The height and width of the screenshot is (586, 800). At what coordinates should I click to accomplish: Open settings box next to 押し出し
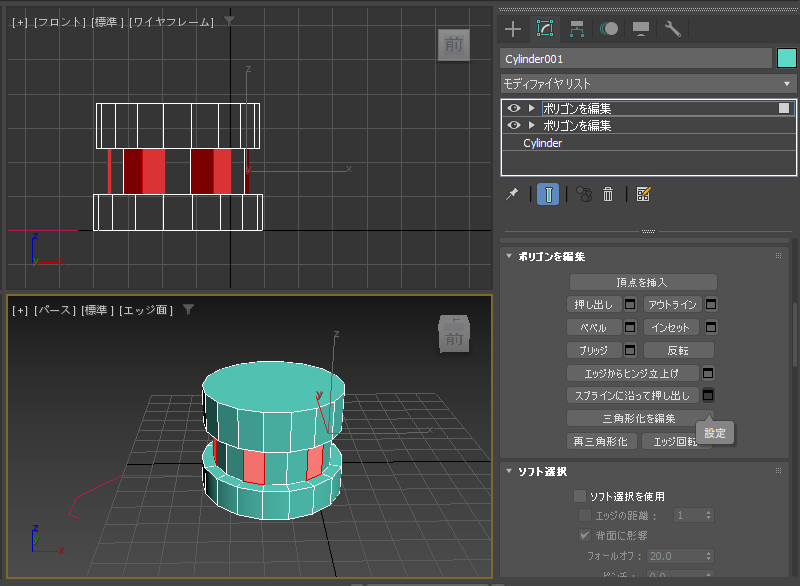point(630,304)
